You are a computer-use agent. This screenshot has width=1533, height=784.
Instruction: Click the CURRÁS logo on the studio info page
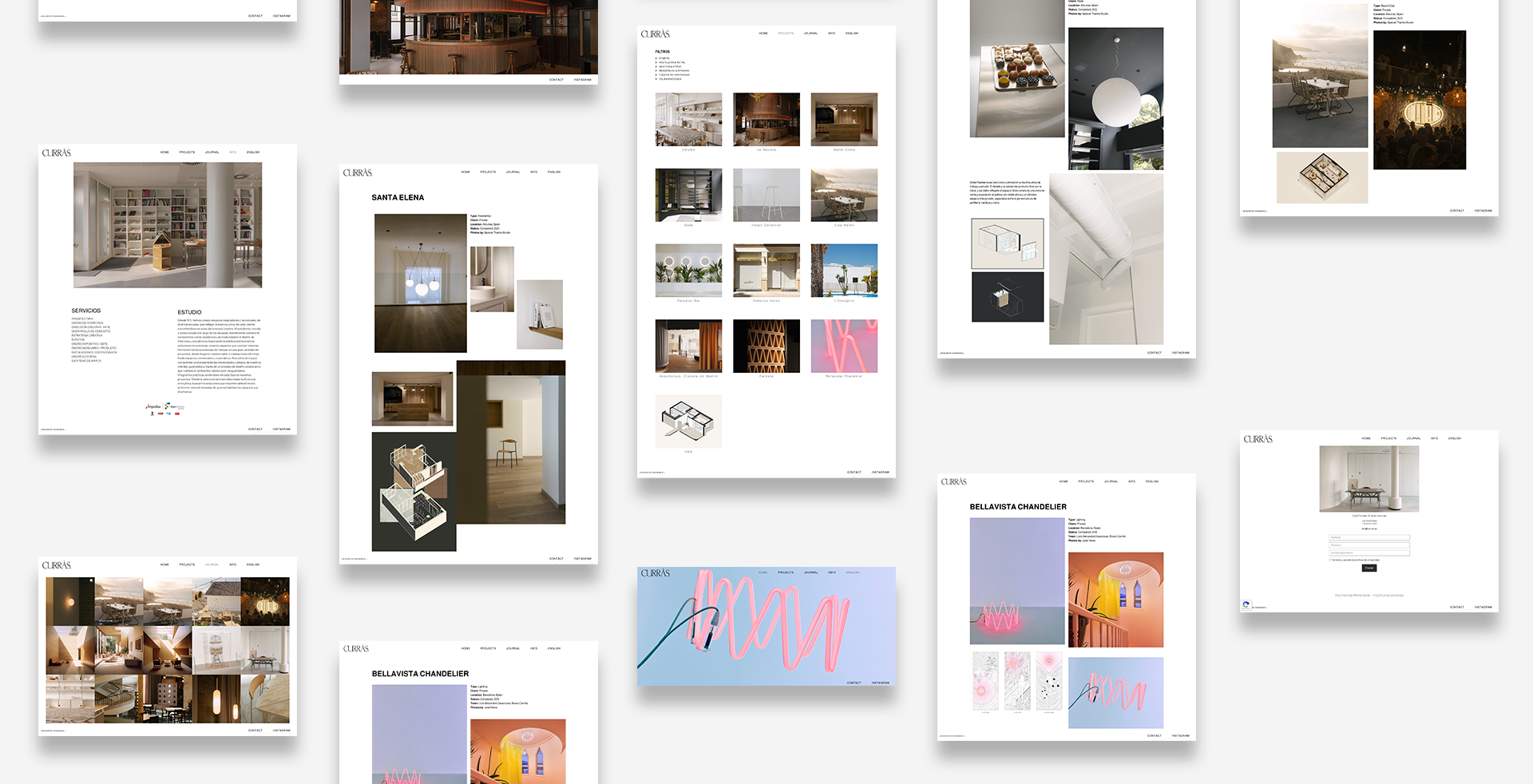[56, 152]
